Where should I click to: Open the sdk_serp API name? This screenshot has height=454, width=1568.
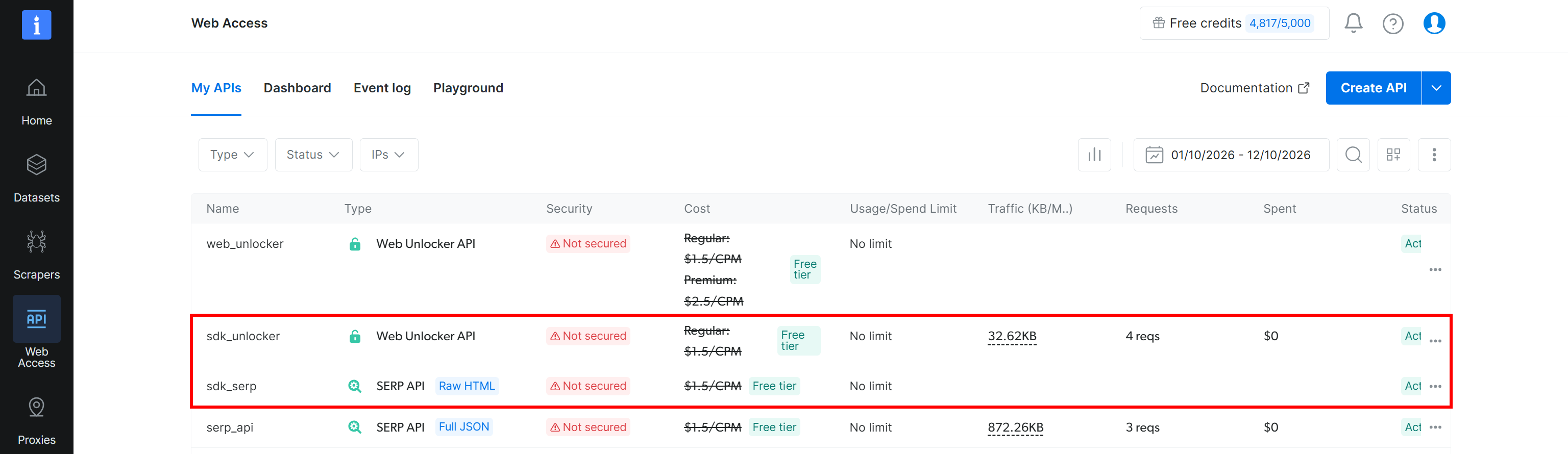[231, 386]
